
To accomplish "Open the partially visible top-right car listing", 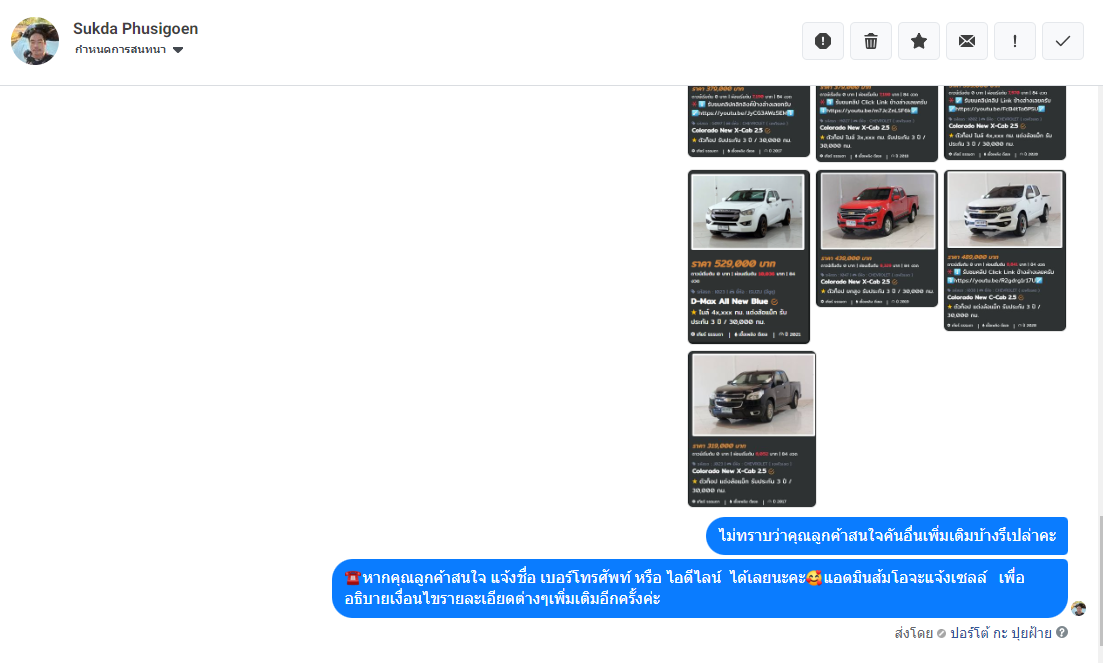I will coord(1005,122).
